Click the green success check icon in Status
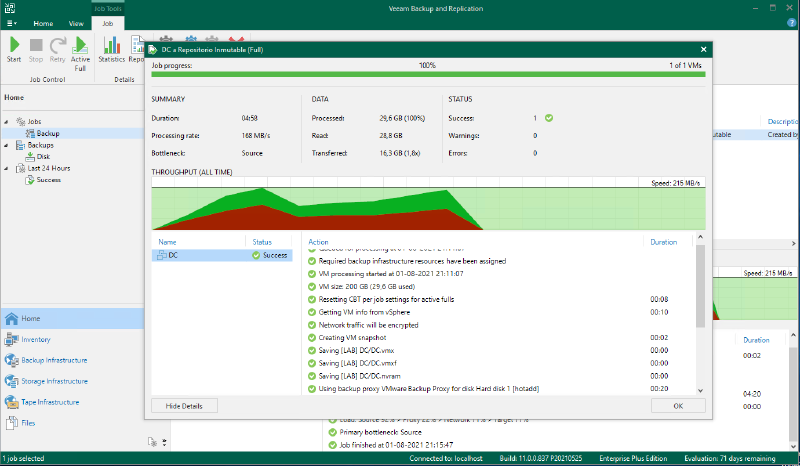The height and width of the screenshot is (466, 800). 549,118
